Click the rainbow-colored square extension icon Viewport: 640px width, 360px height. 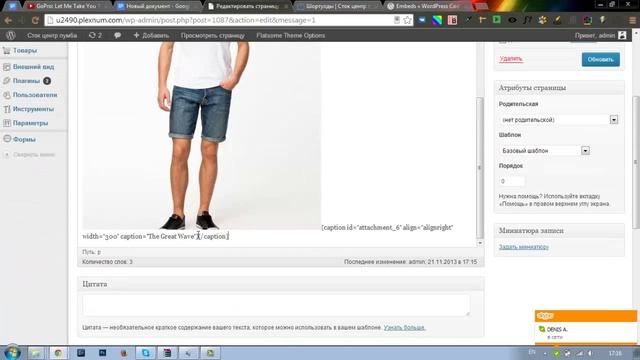[x=437, y=20]
